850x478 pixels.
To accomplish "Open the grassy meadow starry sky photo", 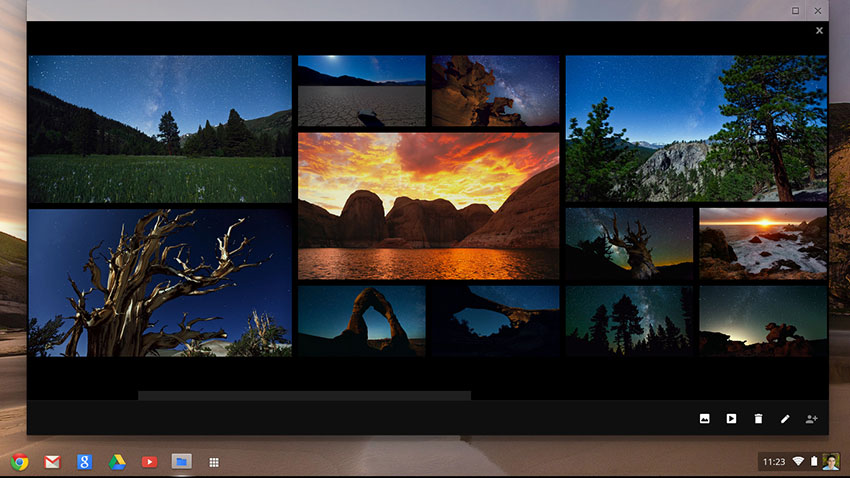I will [x=159, y=128].
